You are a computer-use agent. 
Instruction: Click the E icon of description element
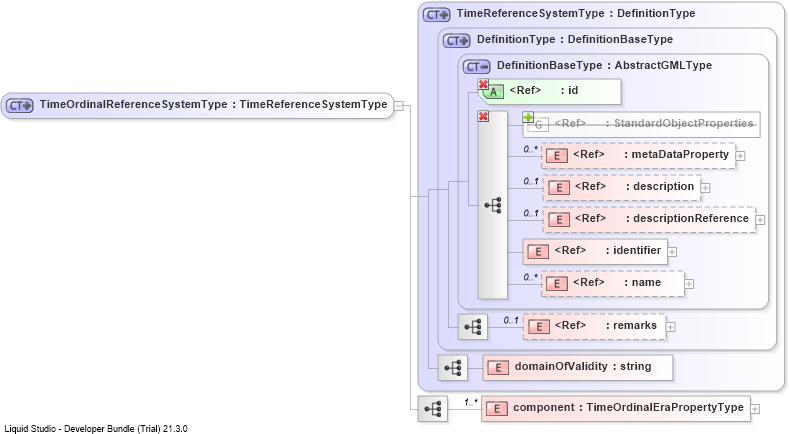559,188
